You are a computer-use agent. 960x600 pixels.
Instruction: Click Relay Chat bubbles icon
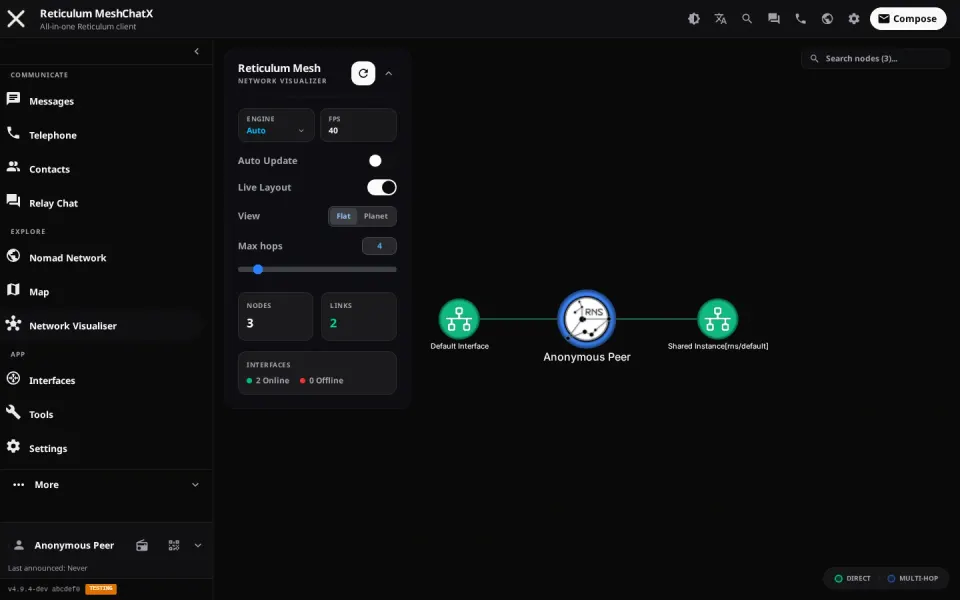click(x=13, y=200)
